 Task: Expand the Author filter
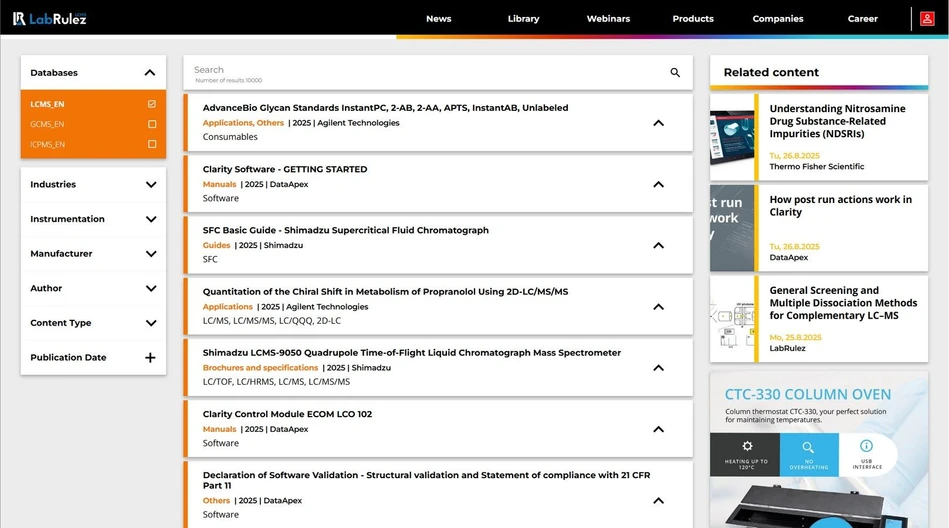[151, 288]
